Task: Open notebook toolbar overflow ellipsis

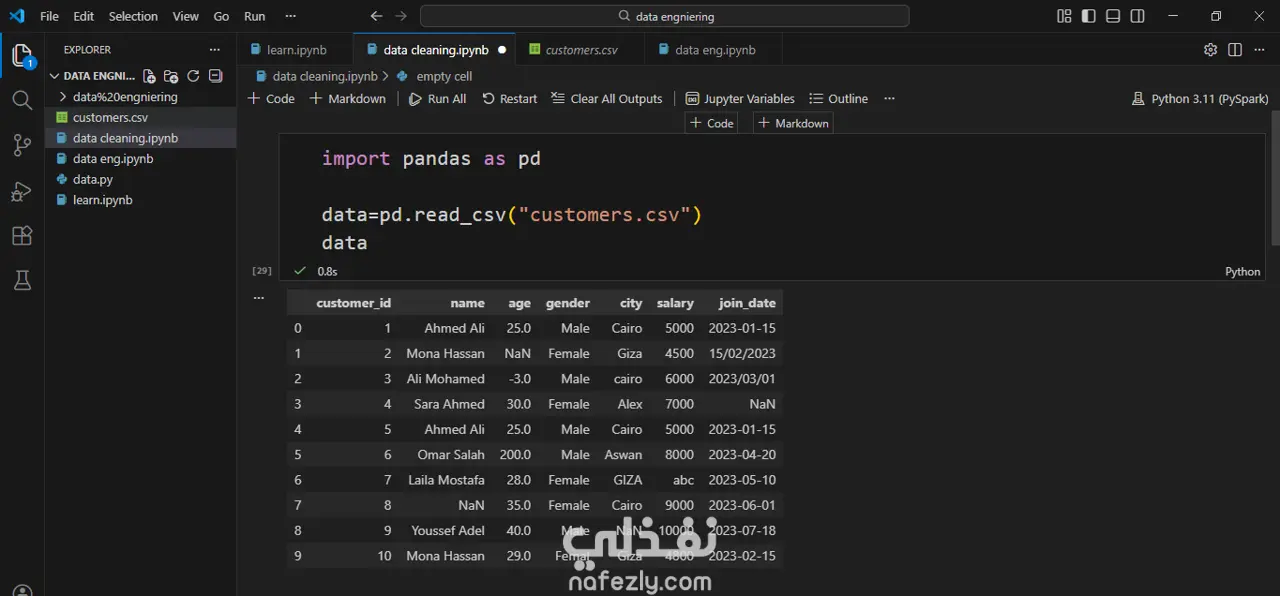Action: click(x=889, y=98)
